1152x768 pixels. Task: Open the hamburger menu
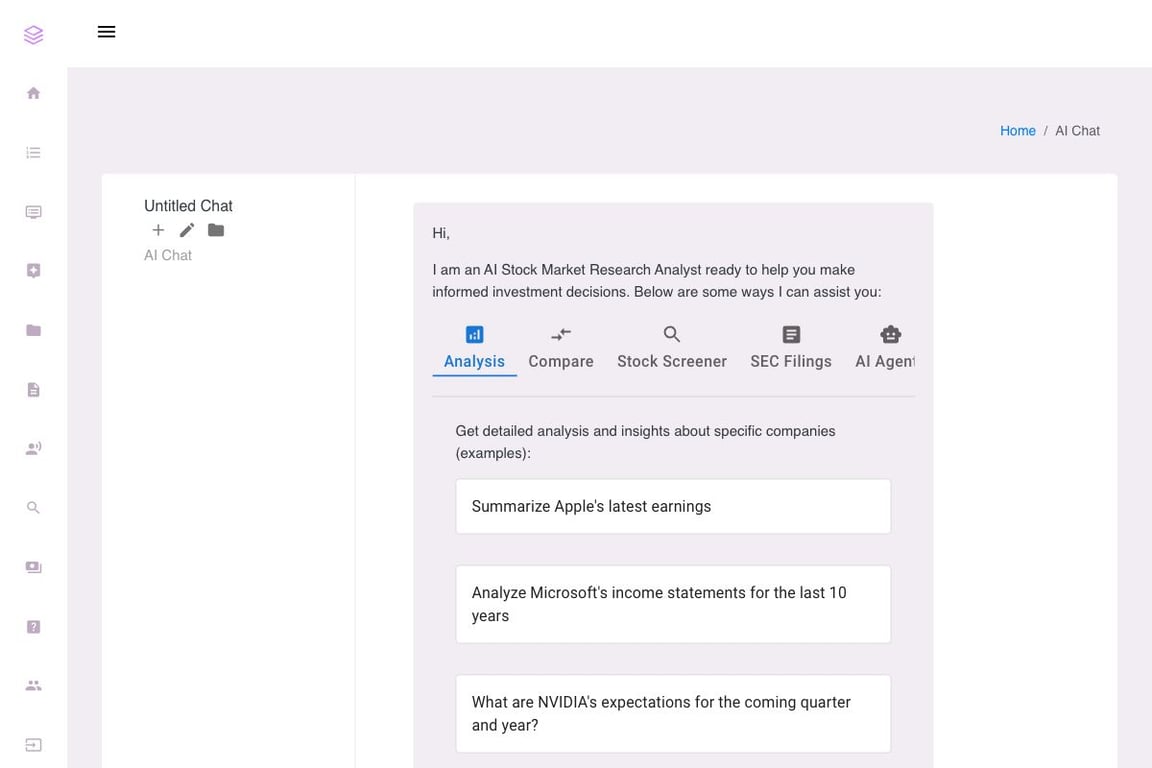coord(106,32)
